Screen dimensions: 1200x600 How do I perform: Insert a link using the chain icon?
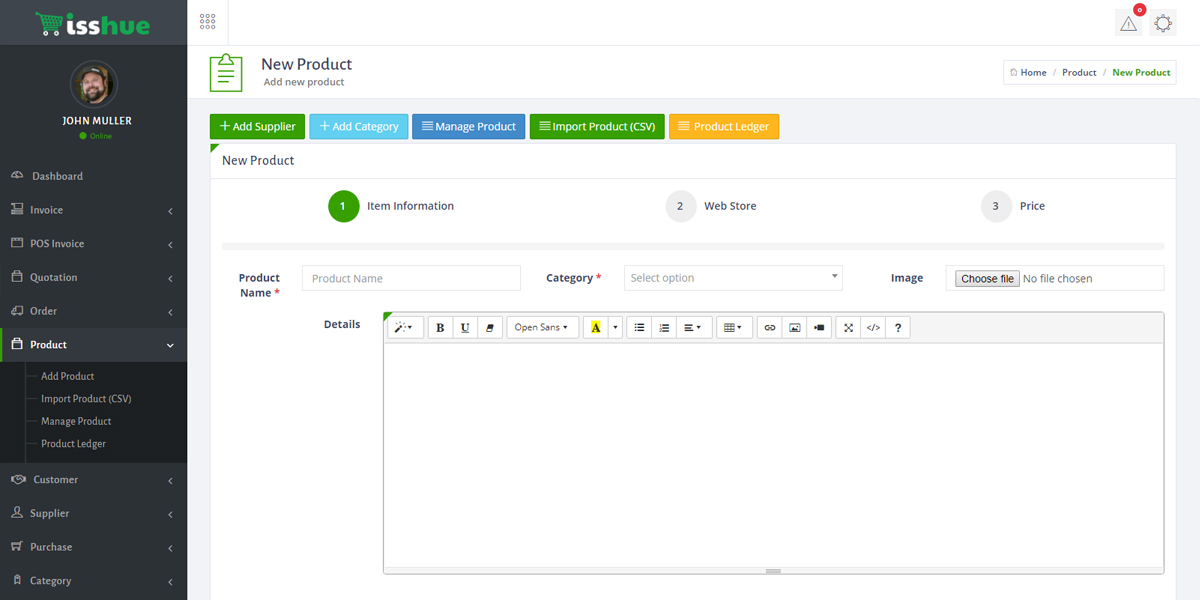pyautogui.click(x=769, y=328)
